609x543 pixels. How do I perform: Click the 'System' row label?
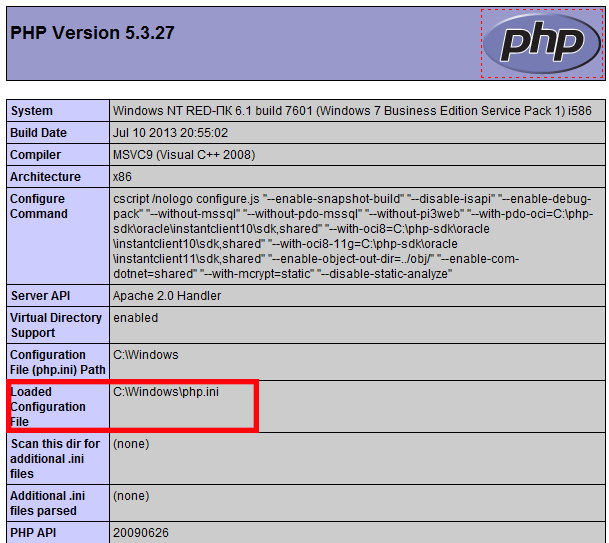click(31, 111)
